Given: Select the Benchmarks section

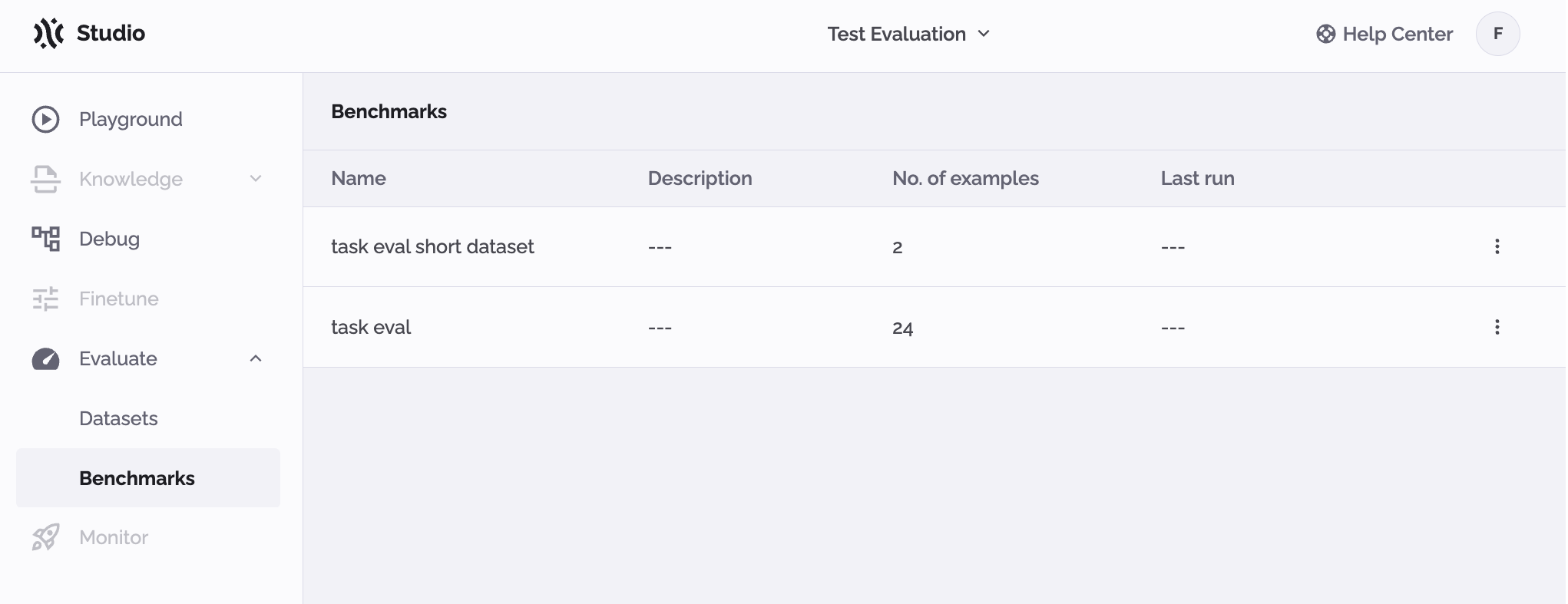Looking at the screenshot, I should pos(137,477).
